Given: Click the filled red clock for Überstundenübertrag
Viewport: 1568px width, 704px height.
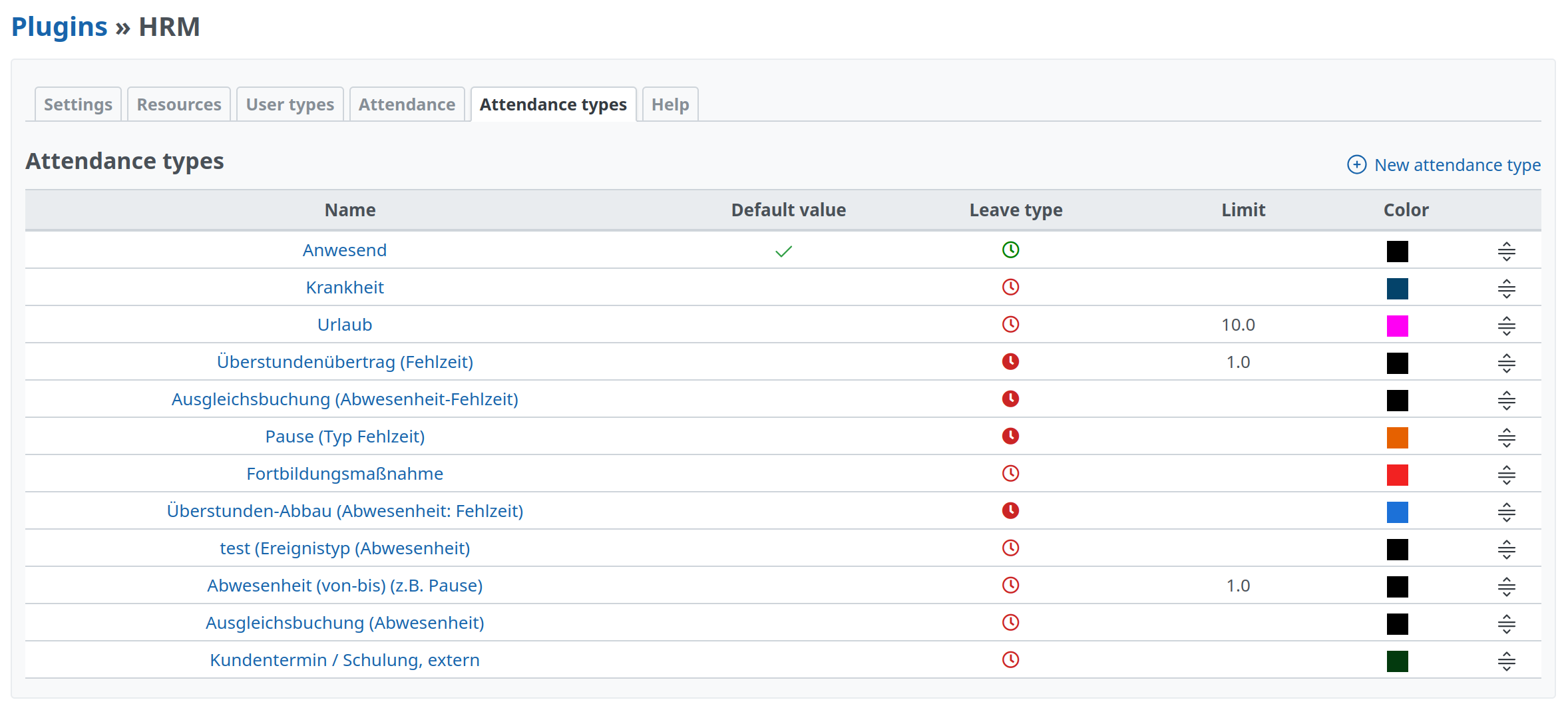Looking at the screenshot, I should pyautogui.click(x=1010, y=361).
